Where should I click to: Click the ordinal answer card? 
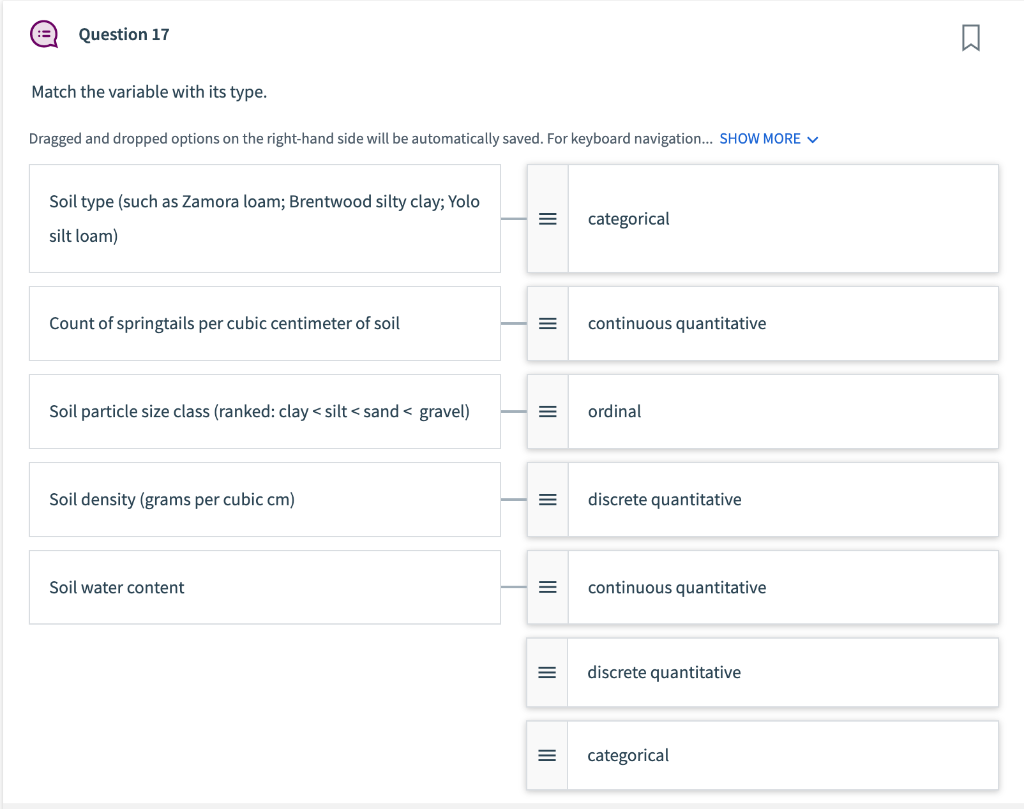coord(763,411)
